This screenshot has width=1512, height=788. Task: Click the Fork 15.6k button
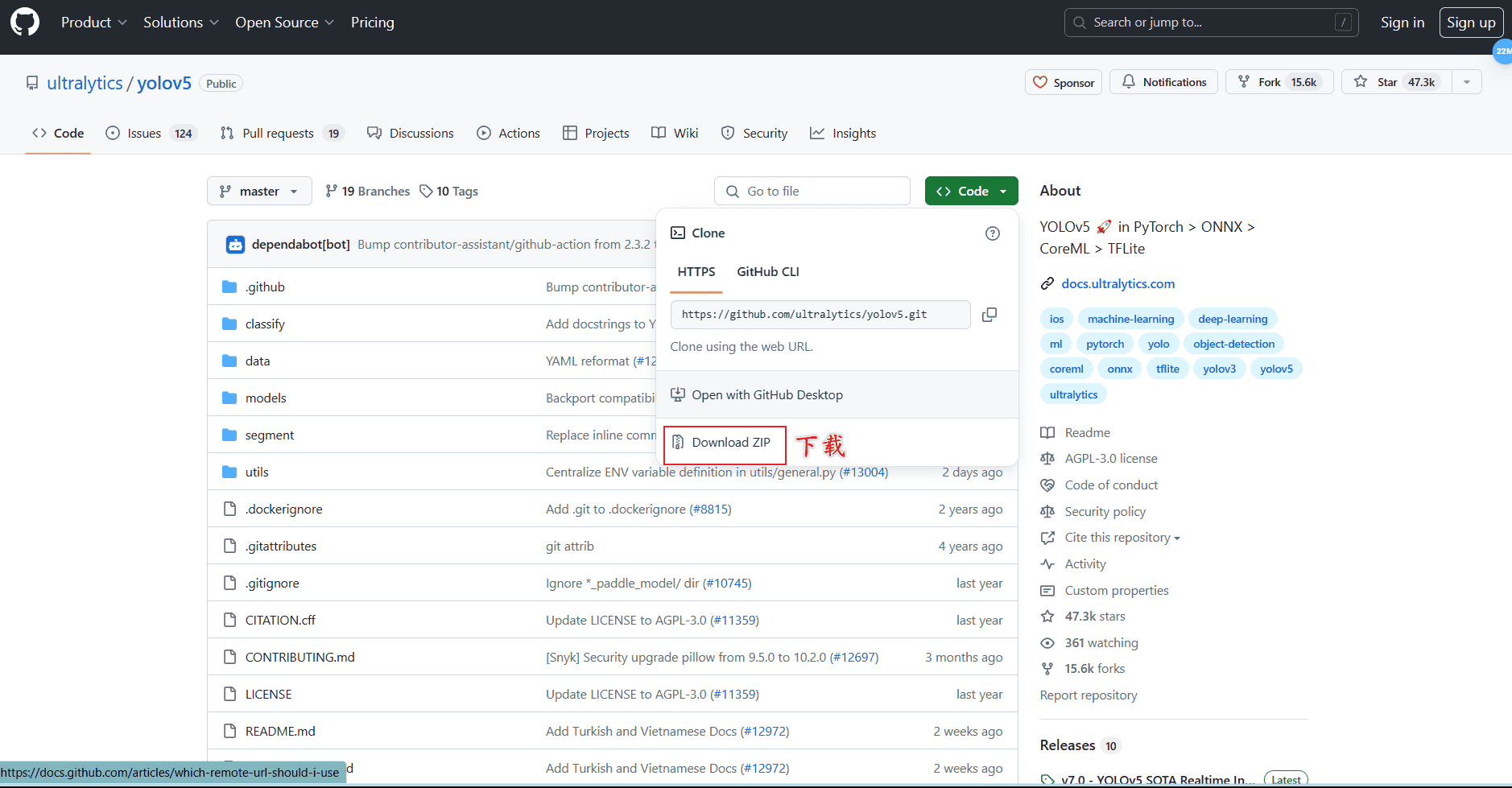tap(1279, 81)
